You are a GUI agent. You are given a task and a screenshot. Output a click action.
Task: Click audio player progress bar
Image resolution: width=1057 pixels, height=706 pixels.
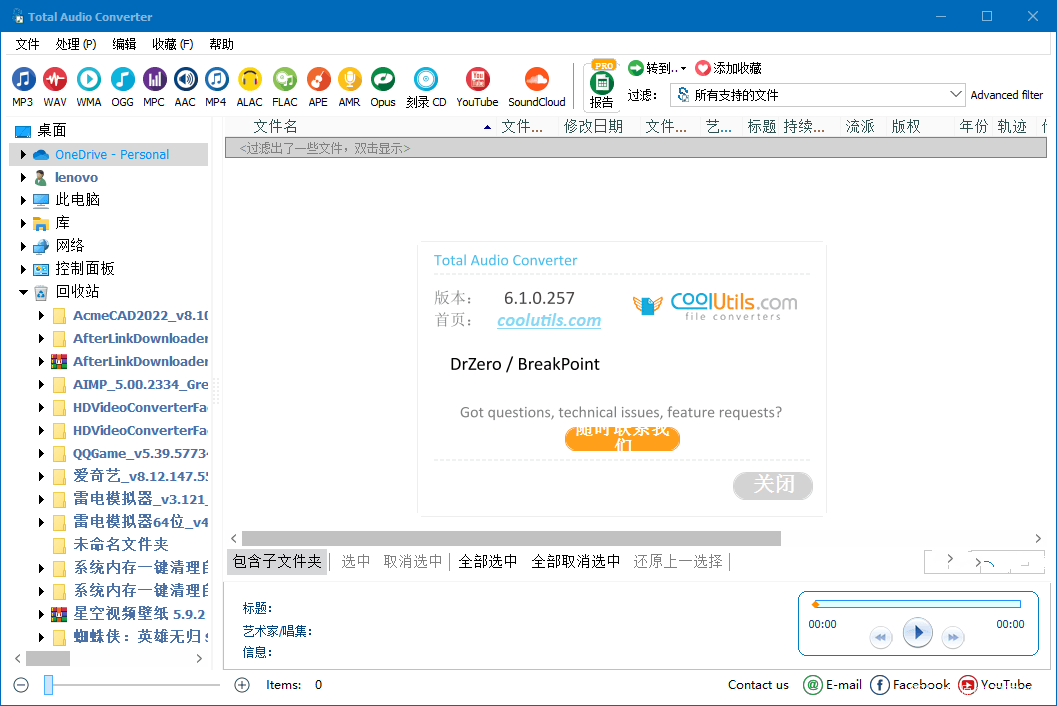[x=917, y=604]
